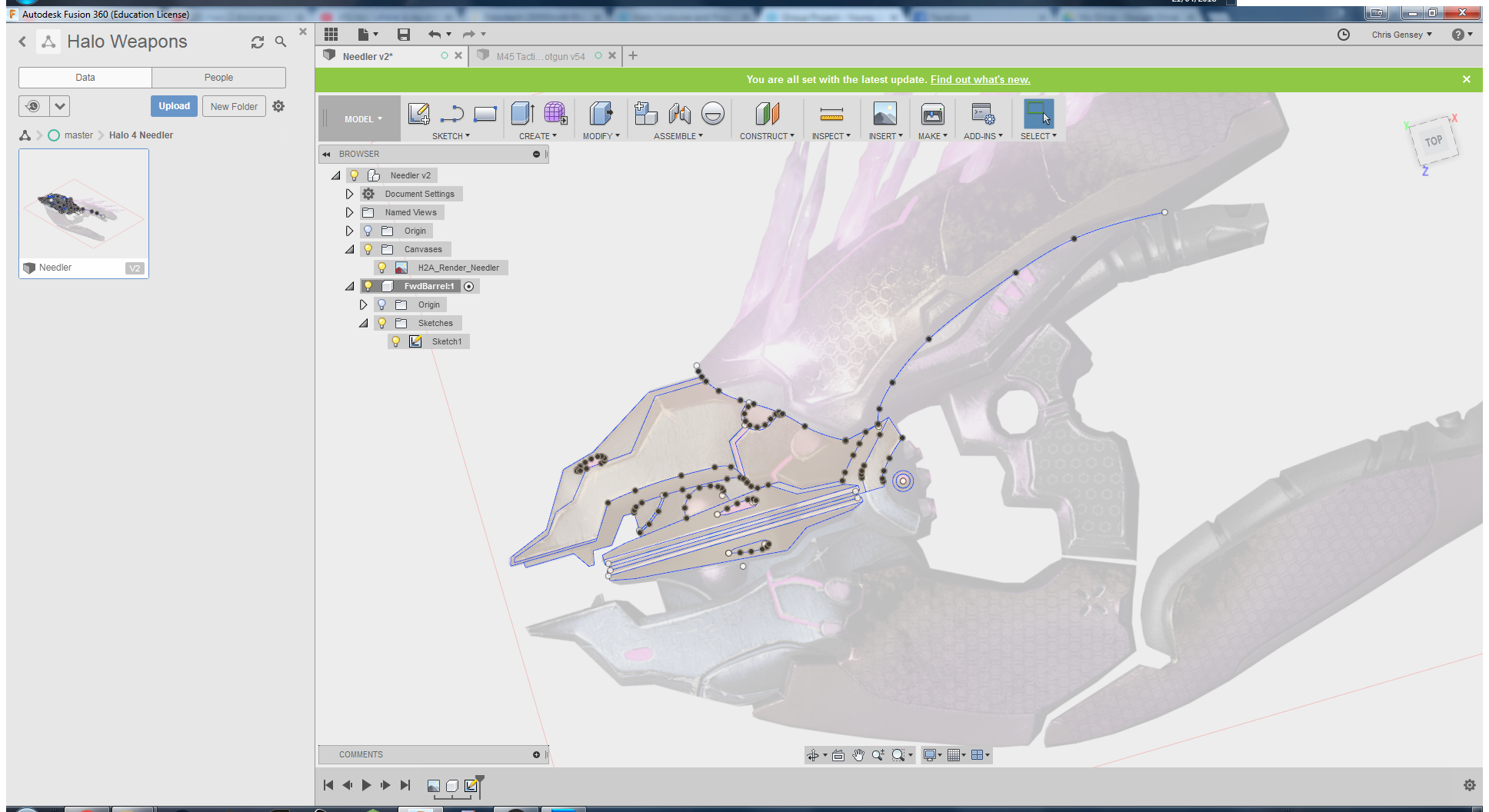Open the Chris Gensey account dropdown
The image size is (1489, 812).
click(x=1401, y=35)
